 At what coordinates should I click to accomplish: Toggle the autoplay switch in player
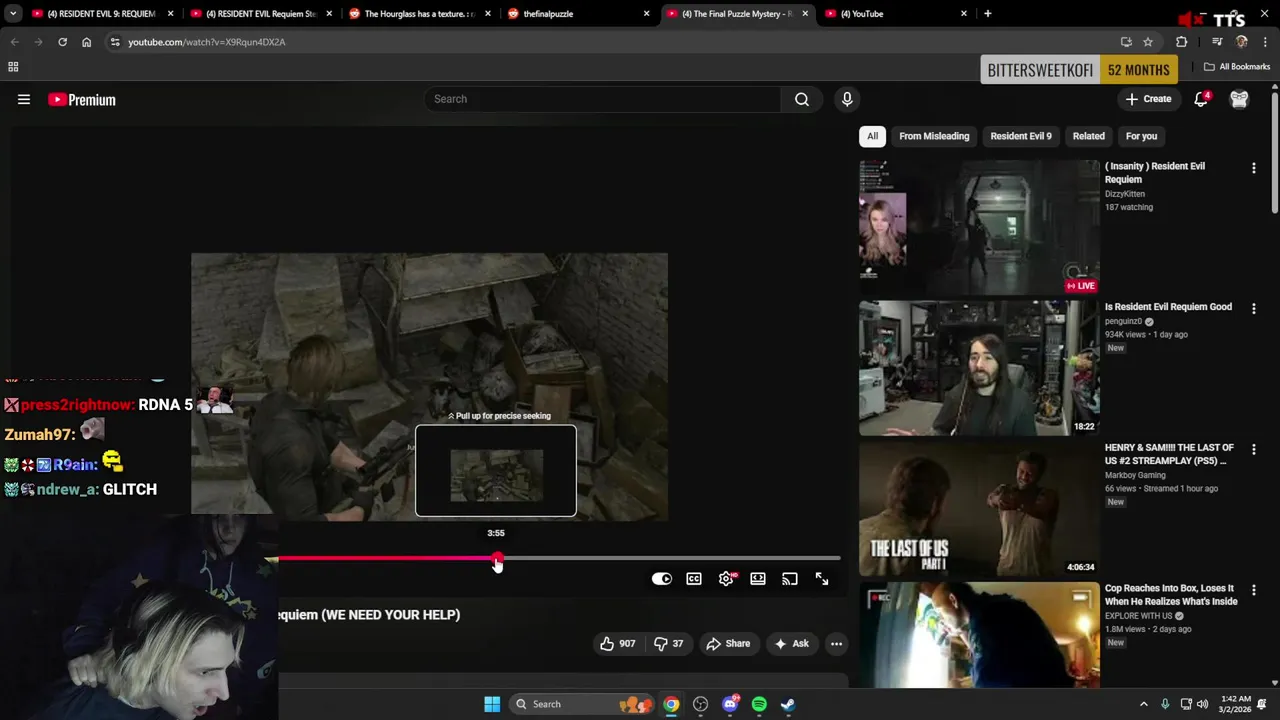click(x=661, y=579)
